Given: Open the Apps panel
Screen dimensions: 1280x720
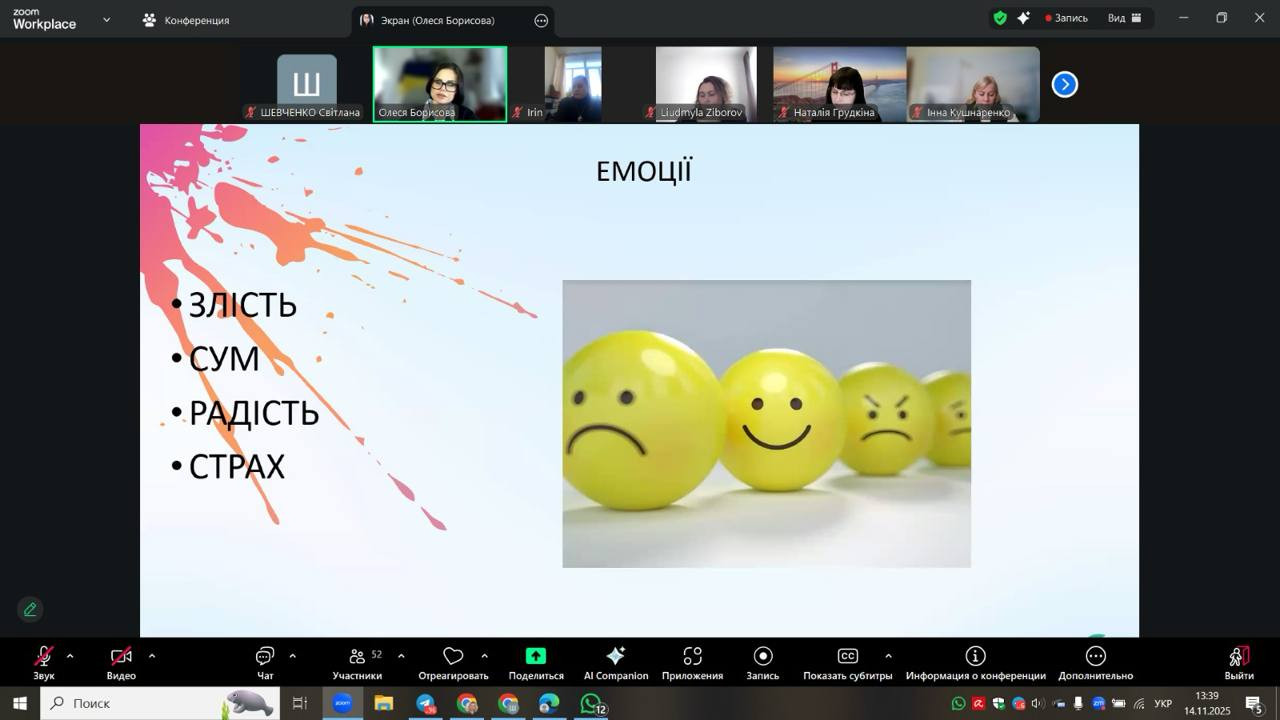Looking at the screenshot, I should (692, 657).
